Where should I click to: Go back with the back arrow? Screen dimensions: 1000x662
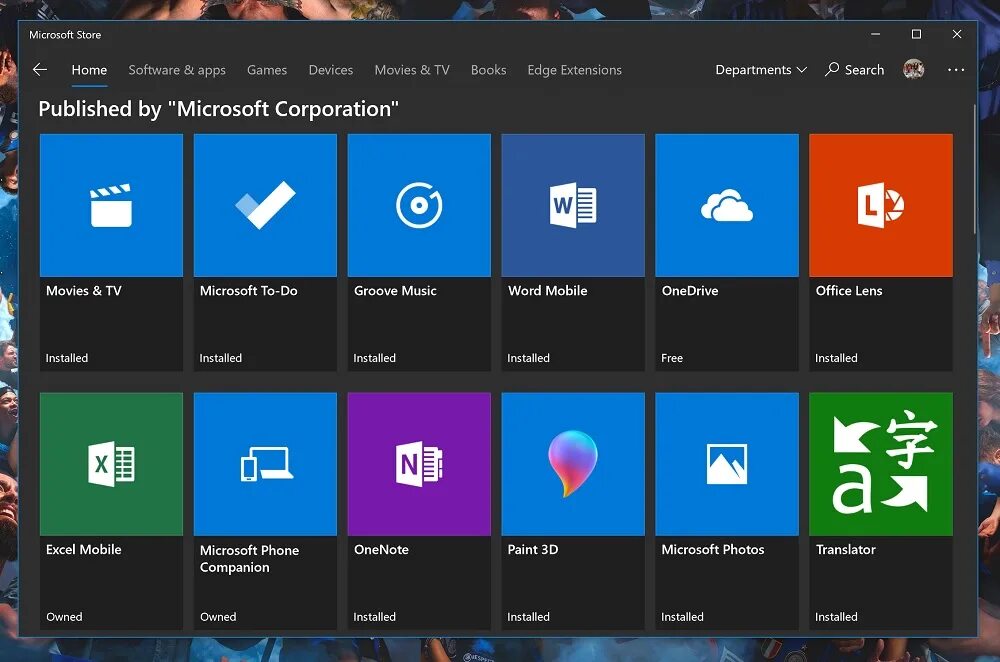click(40, 70)
